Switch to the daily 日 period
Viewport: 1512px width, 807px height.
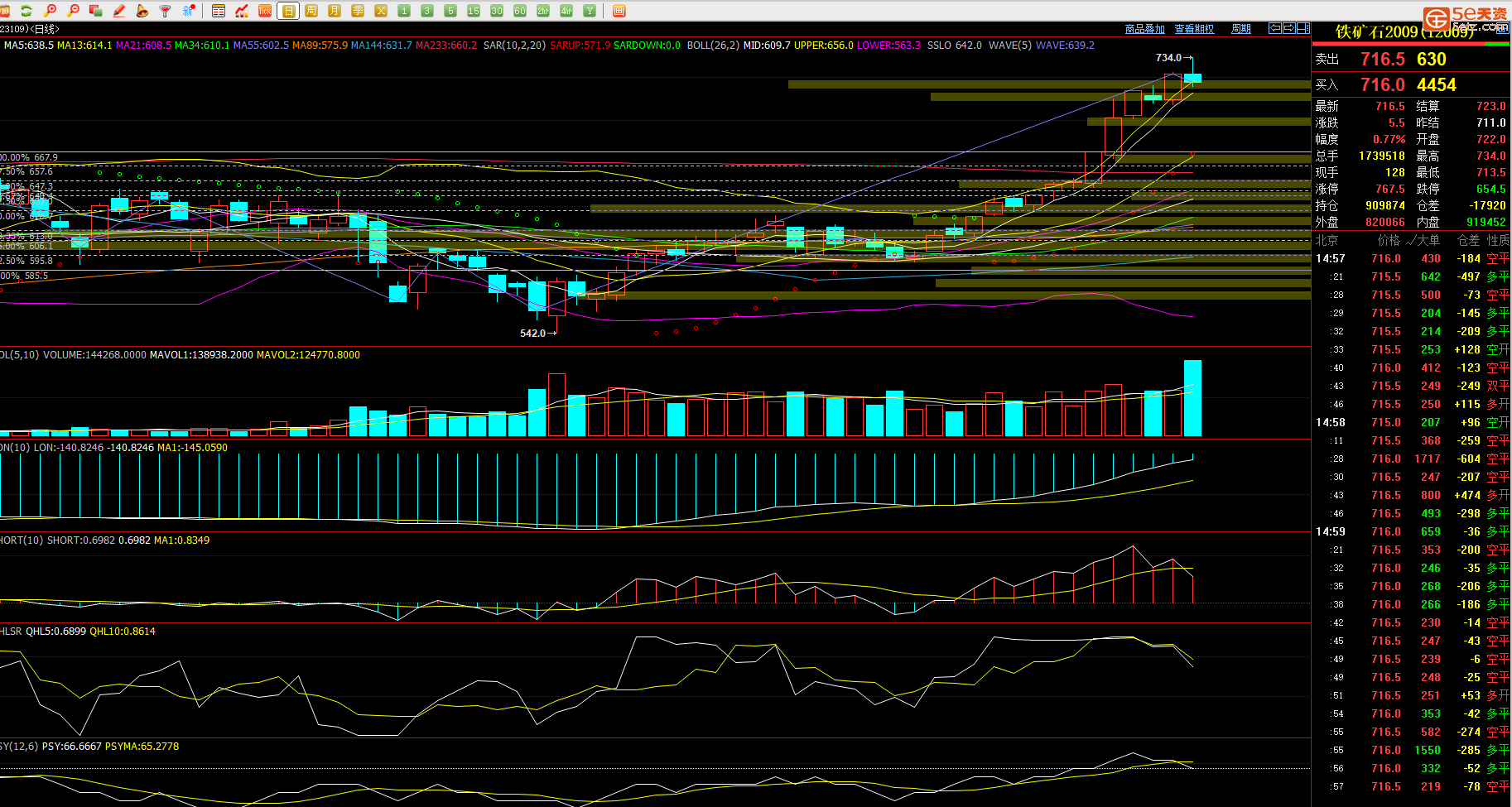coord(288,11)
